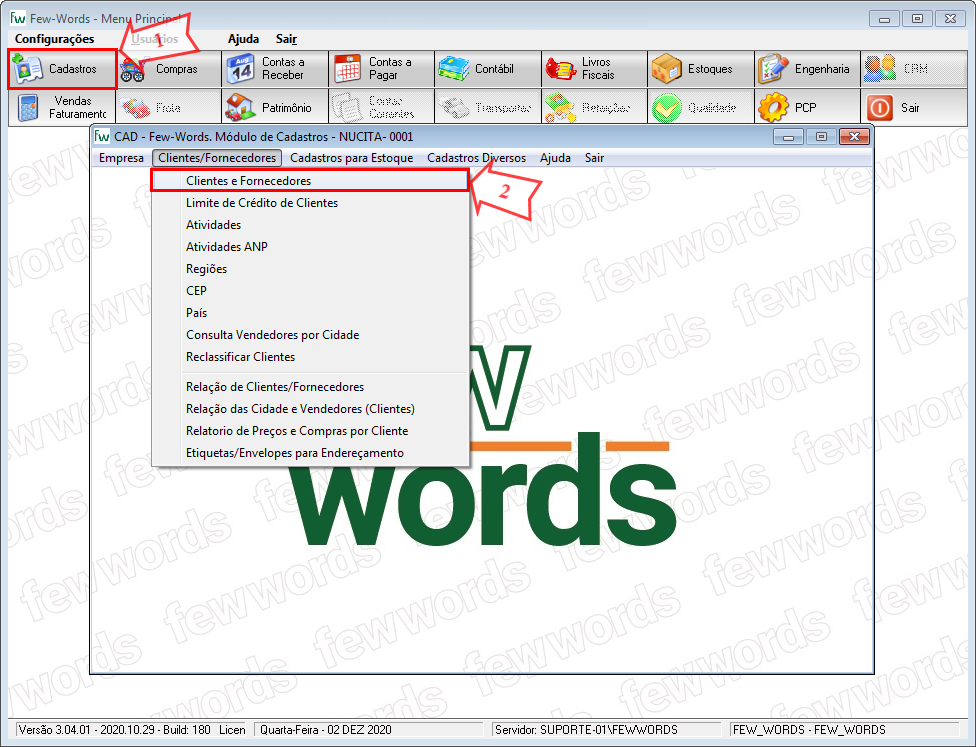Open Ajuda menu in CAD window
The width and height of the screenshot is (976, 747).
pyautogui.click(x=555, y=158)
